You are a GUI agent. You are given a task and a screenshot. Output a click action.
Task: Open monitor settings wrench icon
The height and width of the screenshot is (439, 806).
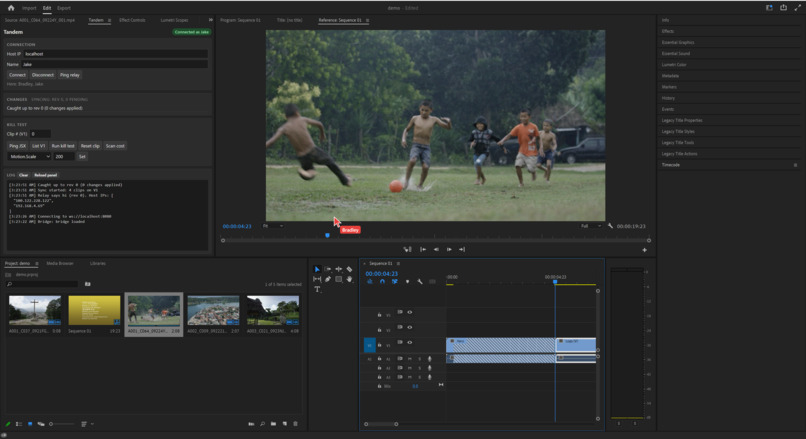(610, 226)
